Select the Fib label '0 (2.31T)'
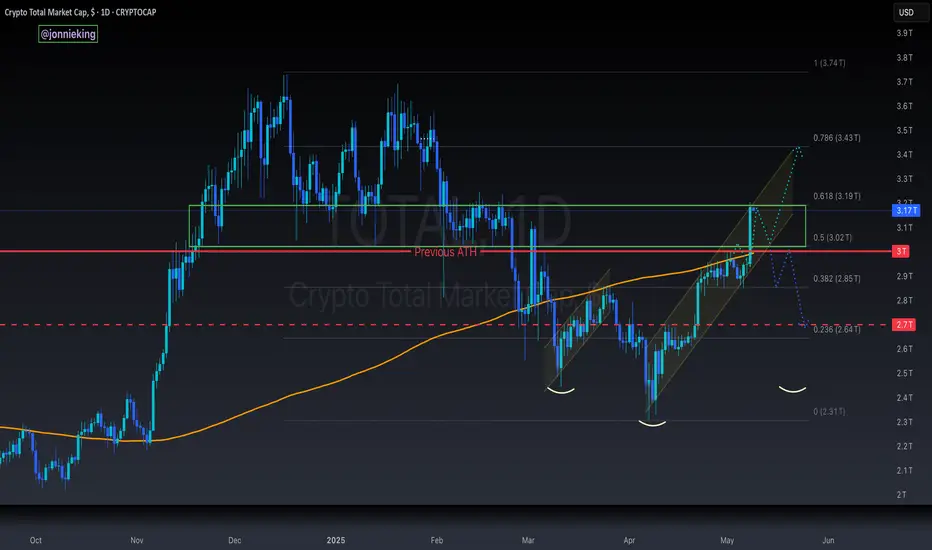This screenshot has height=550, width=932. (x=829, y=411)
